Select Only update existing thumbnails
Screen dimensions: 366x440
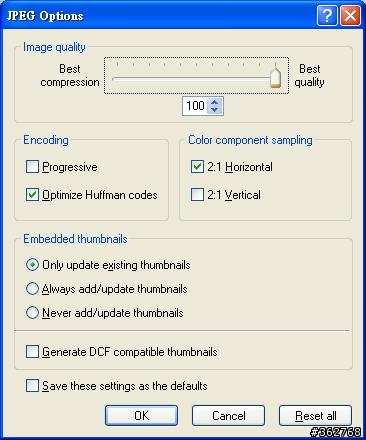[32, 265]
